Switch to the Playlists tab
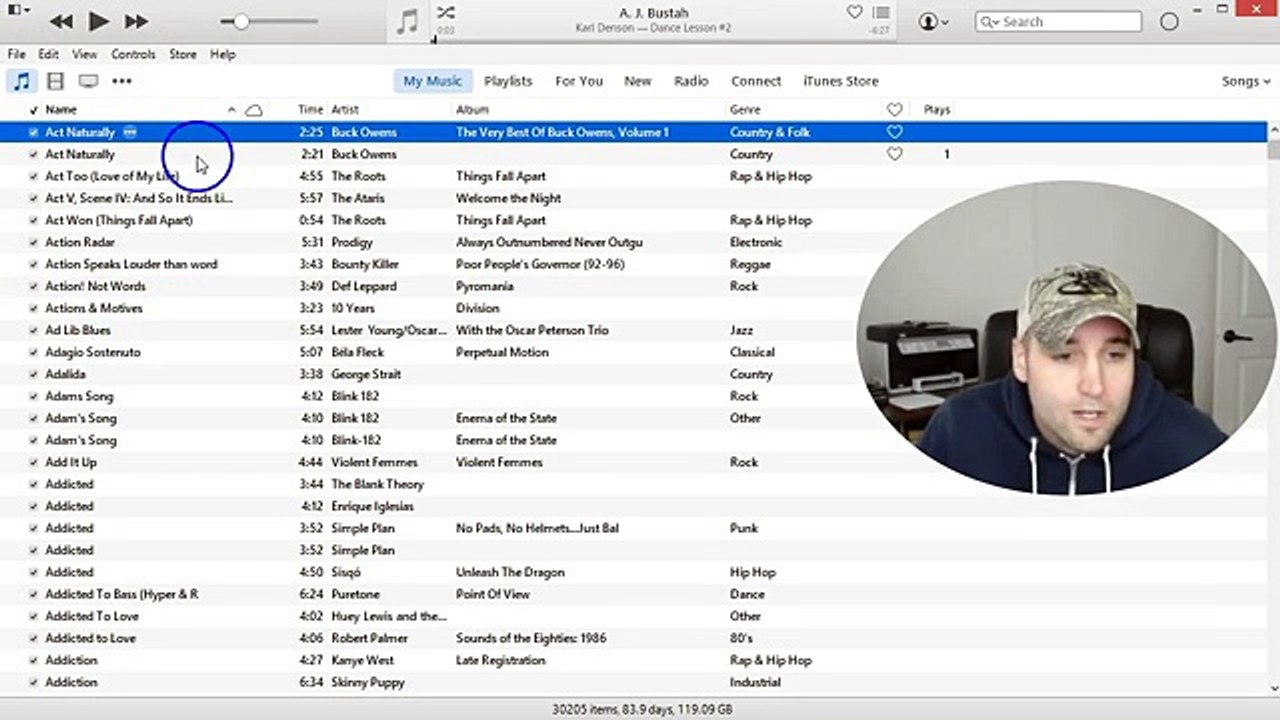This screenshot has width=1280, height=720. [508, 81]
